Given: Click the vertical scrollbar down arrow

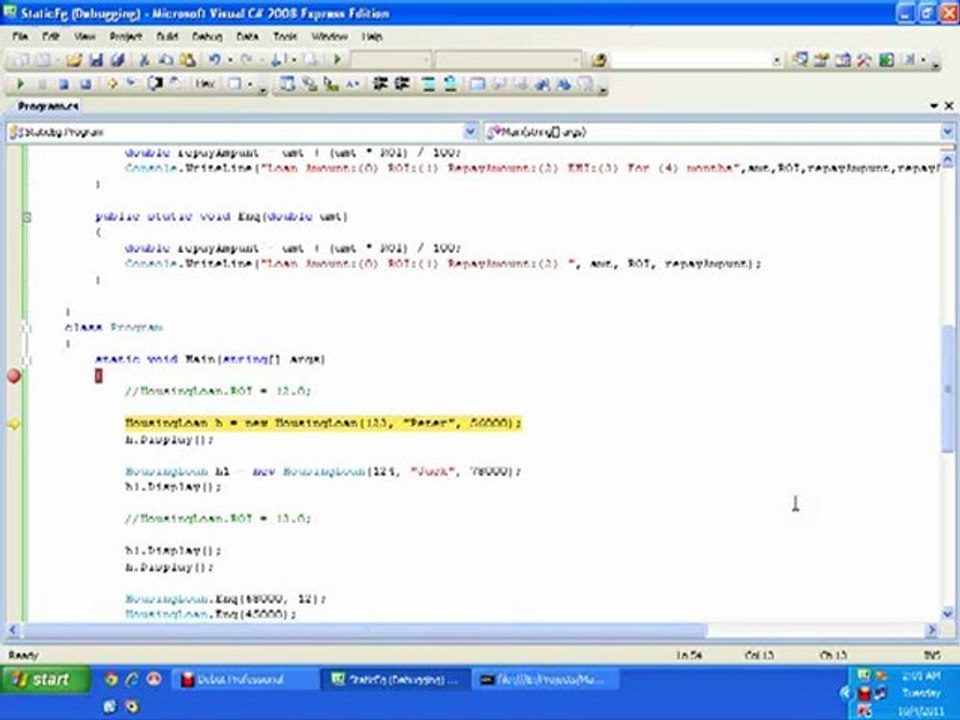Looking at the screenshot, I should click(948, 613).
